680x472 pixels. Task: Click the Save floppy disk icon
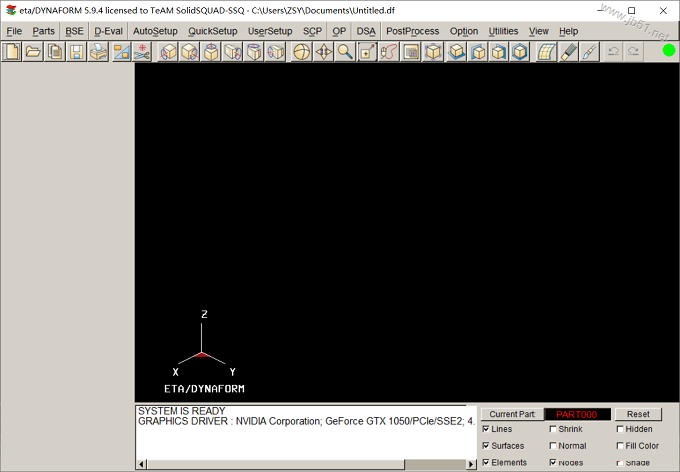coord(76,52)
